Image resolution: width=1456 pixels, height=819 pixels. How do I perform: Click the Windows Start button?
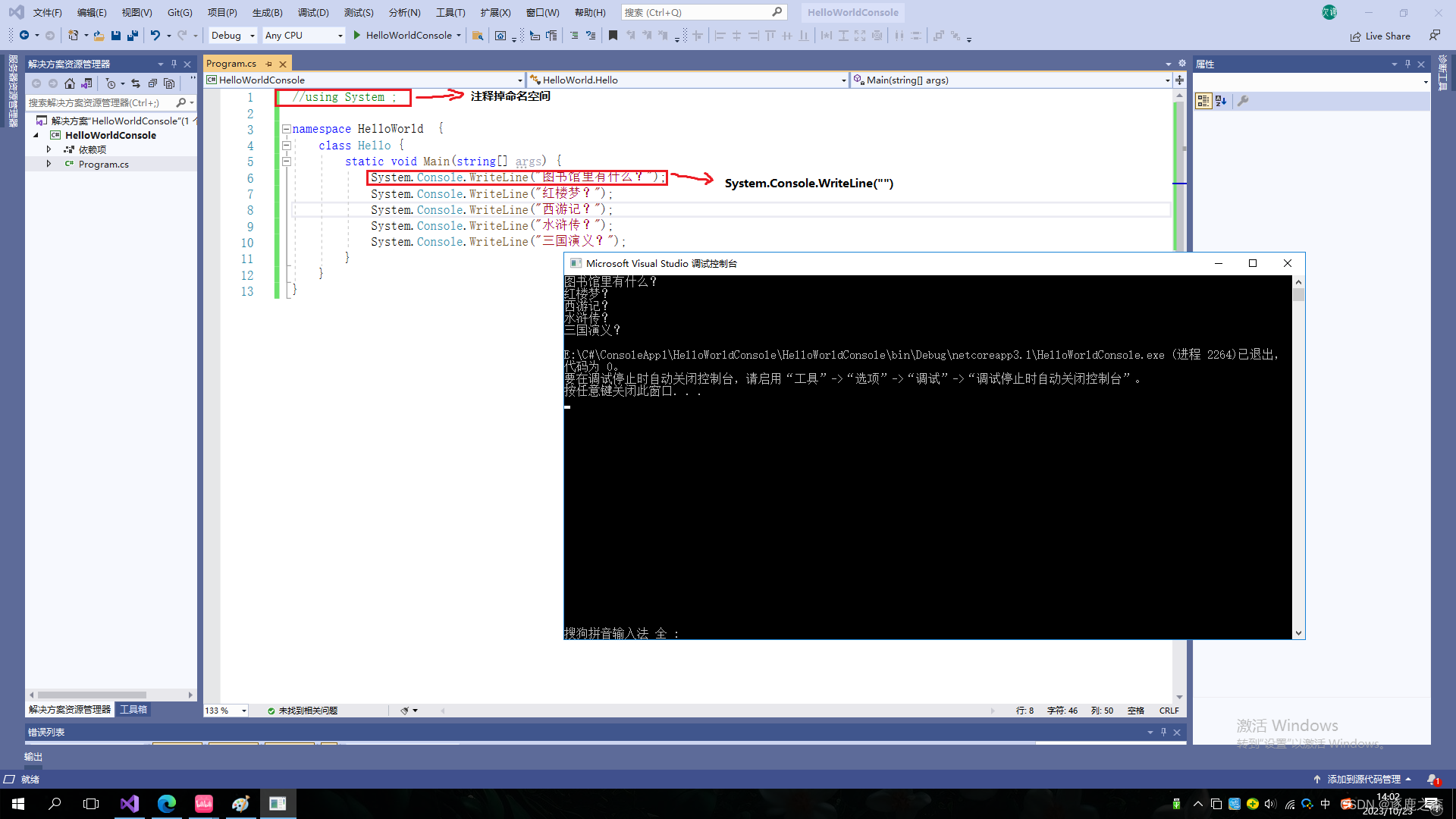tap(18, 803)
